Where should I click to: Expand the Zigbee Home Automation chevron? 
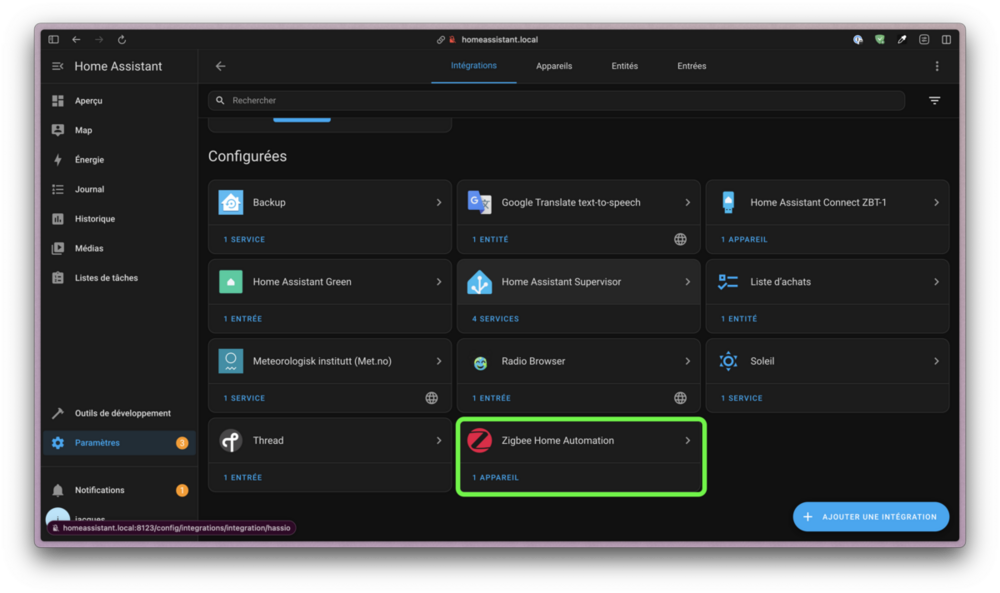[688, 441]
